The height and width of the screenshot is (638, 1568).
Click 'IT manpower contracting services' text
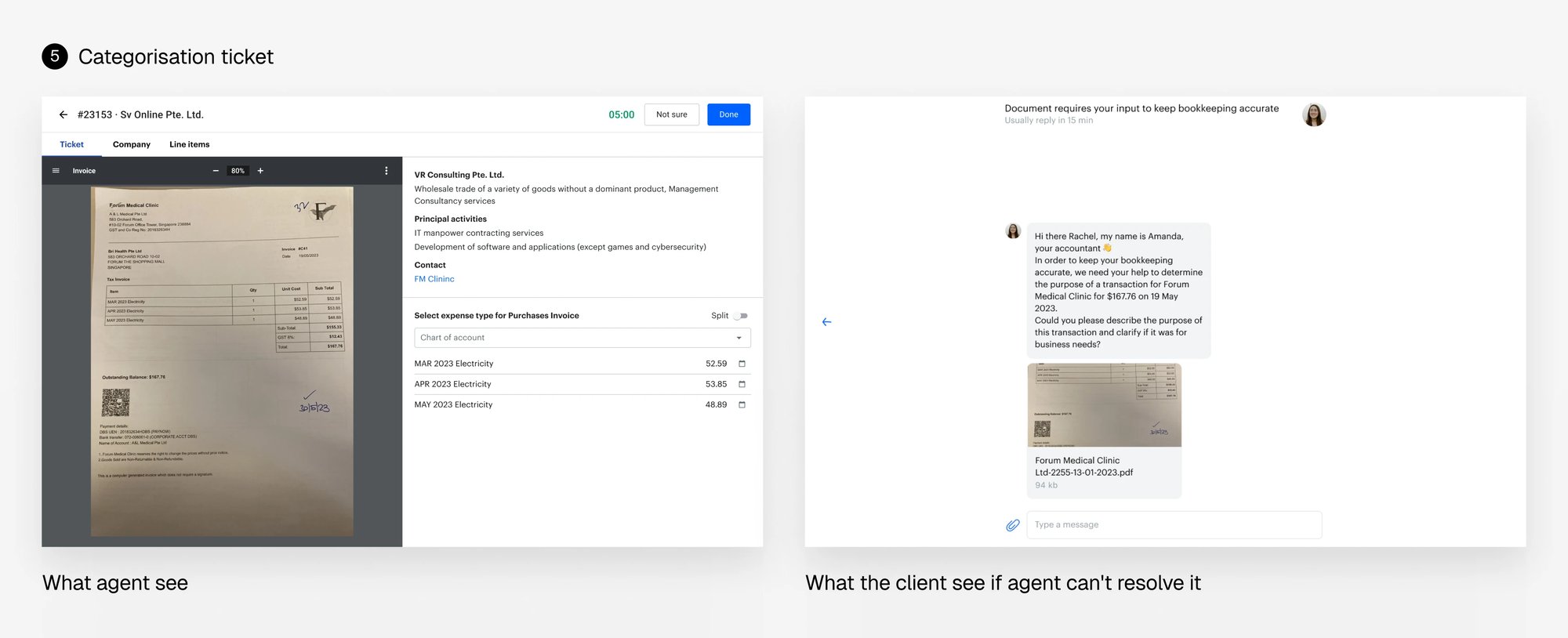[x=479, y=233]
